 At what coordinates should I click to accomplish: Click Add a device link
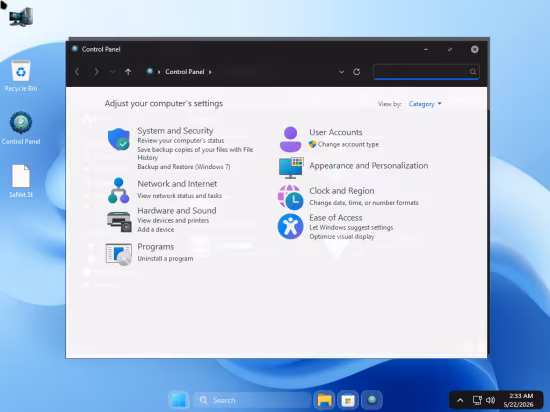tap(156, 230)
